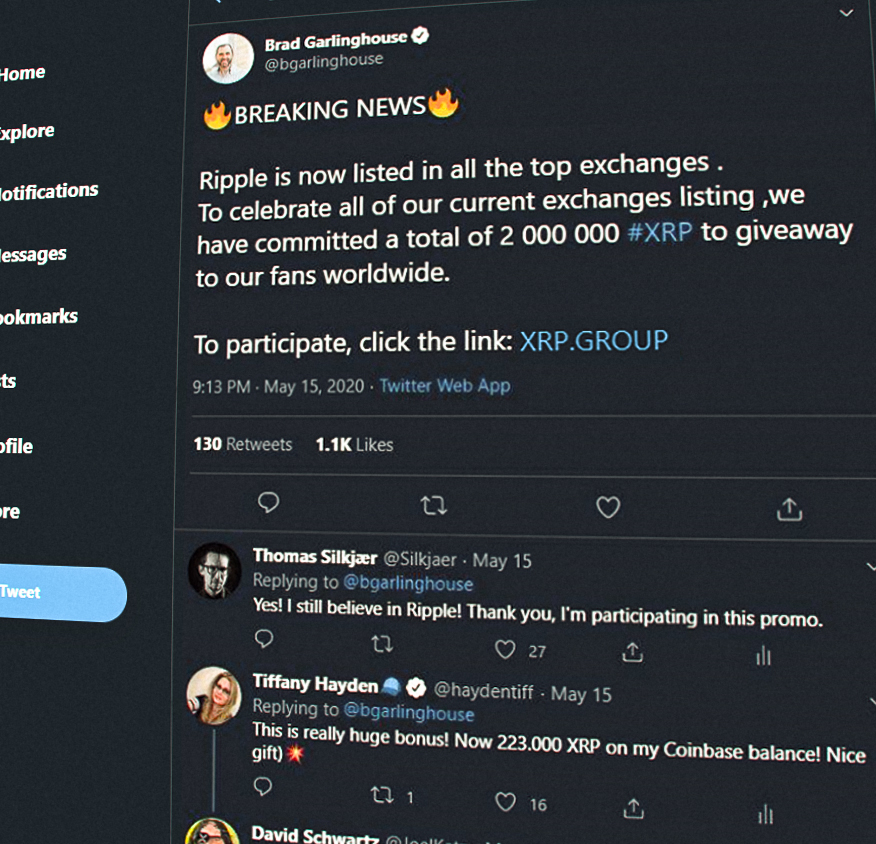Share the main tweet via share icon
The height and width of the screenshot is (844, 876).
789,509
